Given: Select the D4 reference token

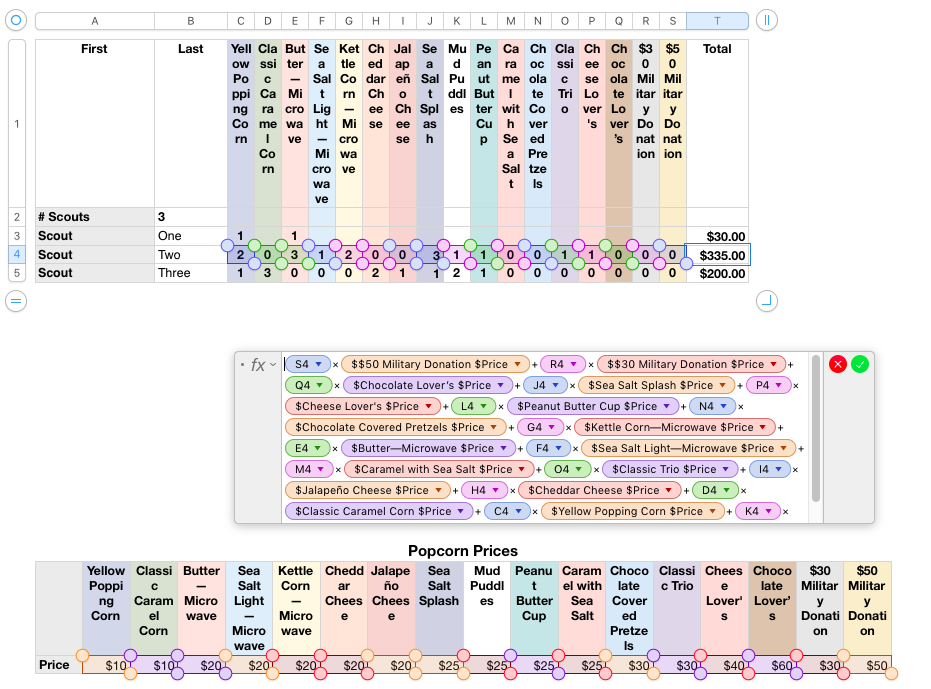Looking at the screenshot, I should pos(715,490).
